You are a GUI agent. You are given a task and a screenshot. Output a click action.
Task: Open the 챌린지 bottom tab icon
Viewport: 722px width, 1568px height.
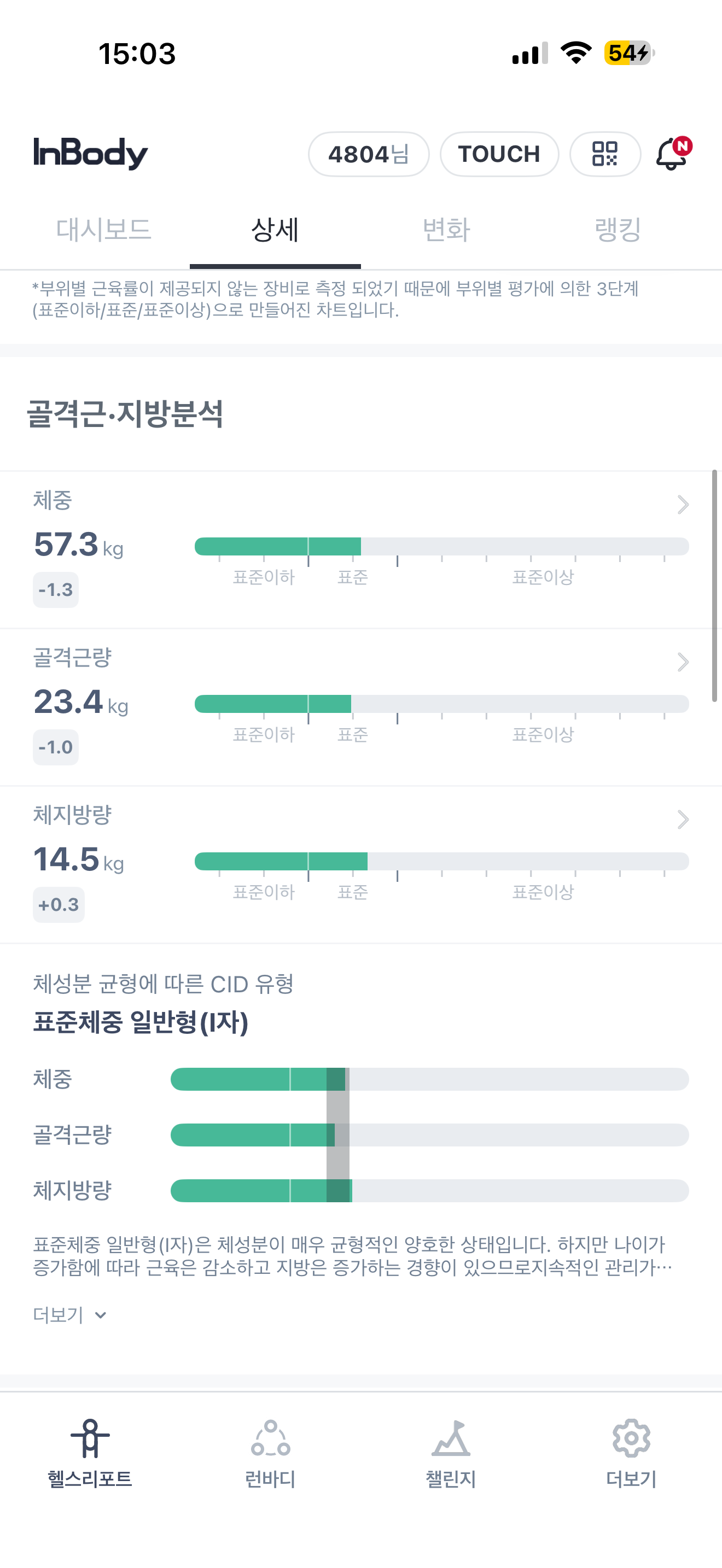(451, 1439)
